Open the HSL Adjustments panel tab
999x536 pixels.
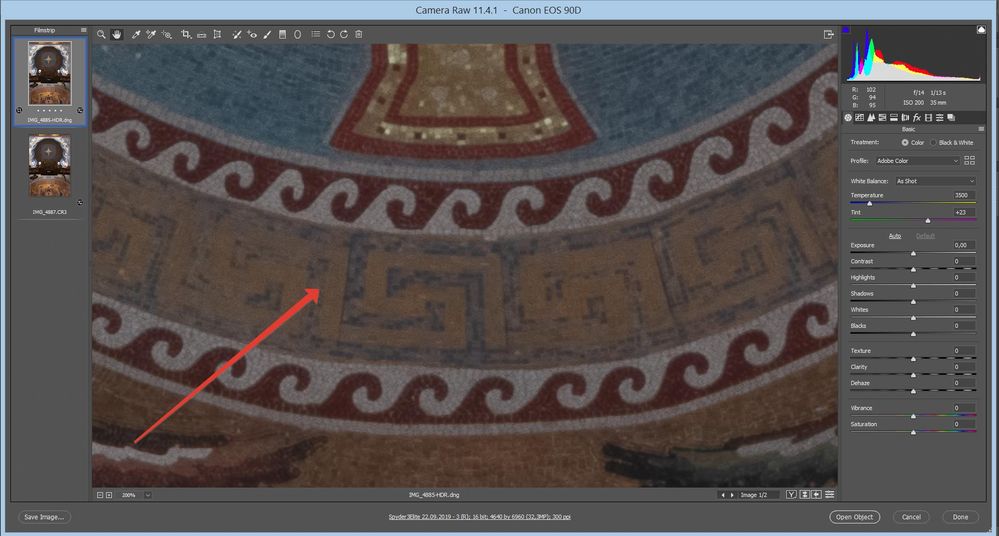point(882,118)
